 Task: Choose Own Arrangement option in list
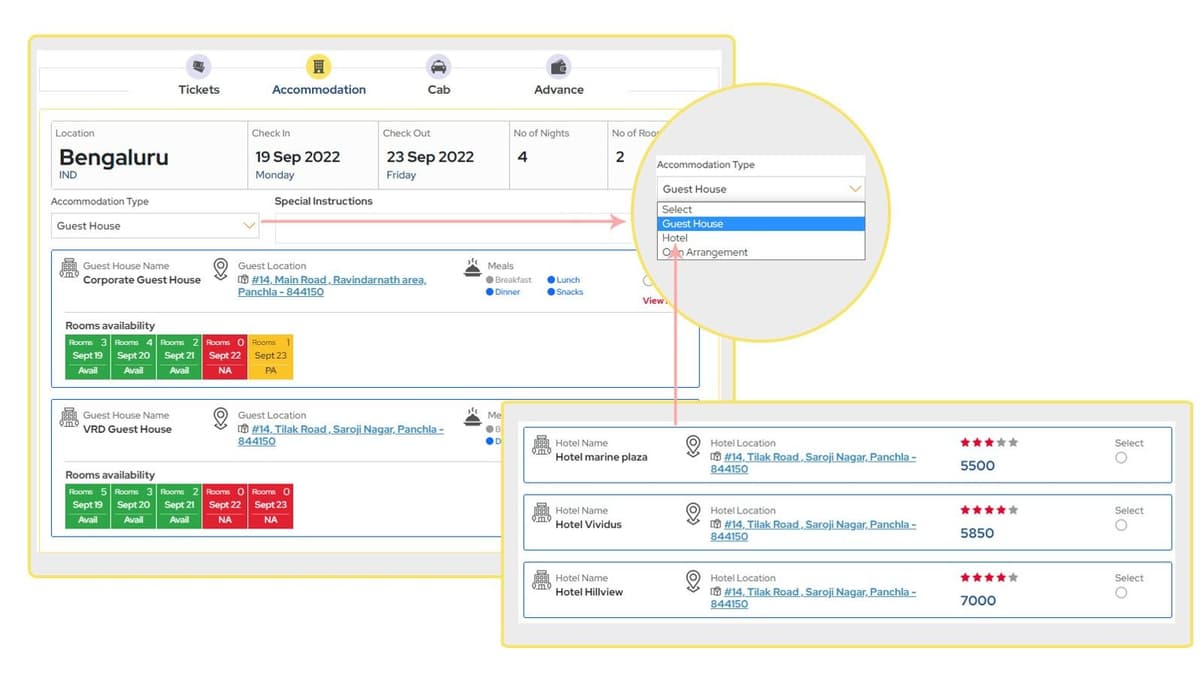click(x=760, y=252)
